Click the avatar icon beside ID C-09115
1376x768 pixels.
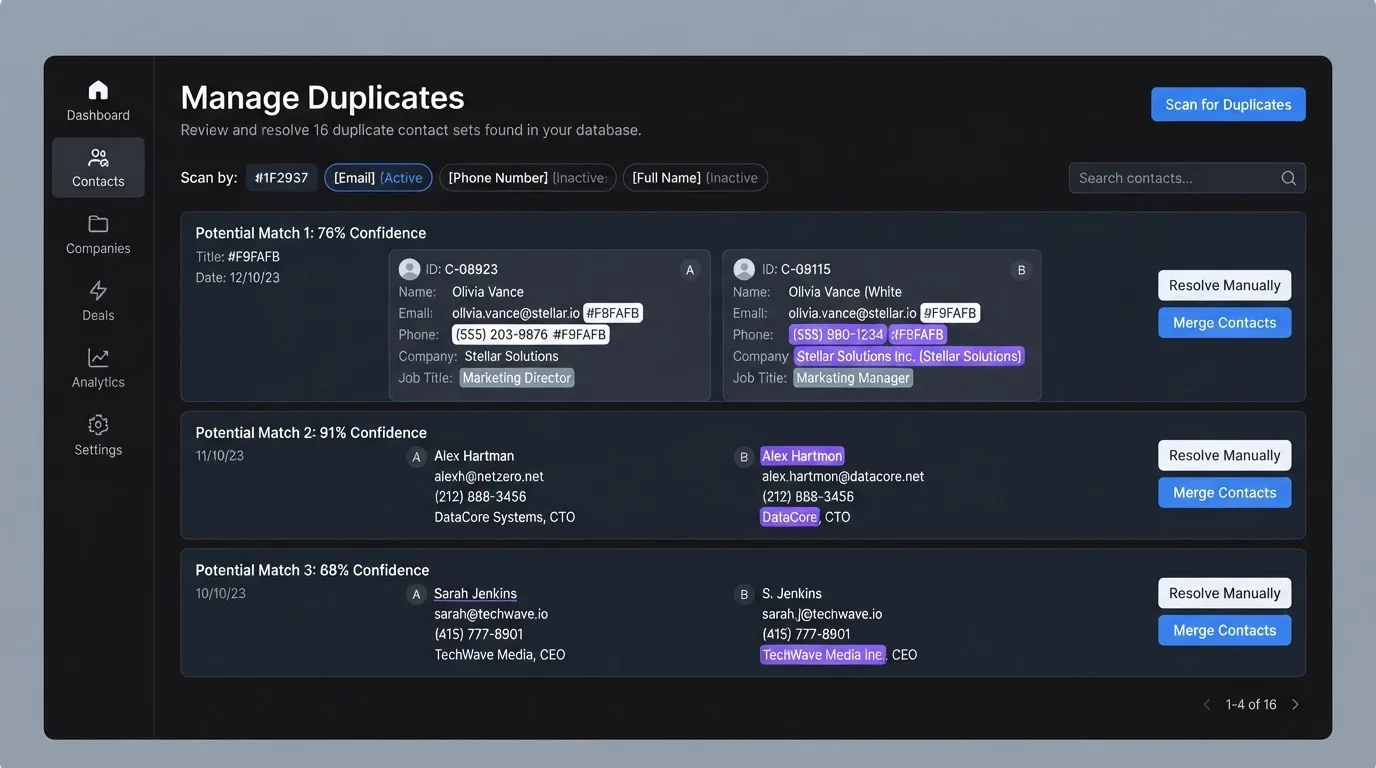click(744, 269)
